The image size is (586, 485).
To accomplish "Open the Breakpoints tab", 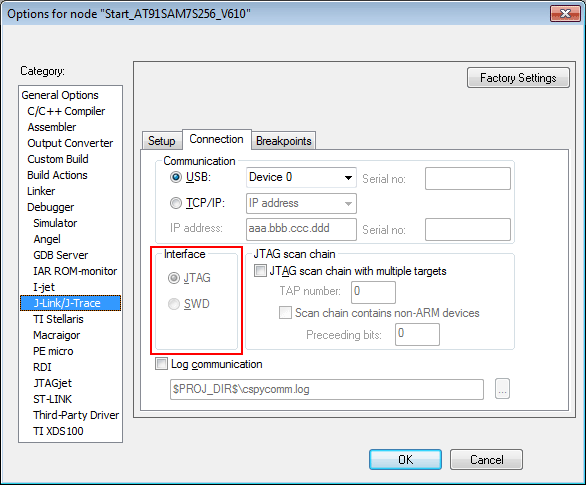I will coord(284,141).
